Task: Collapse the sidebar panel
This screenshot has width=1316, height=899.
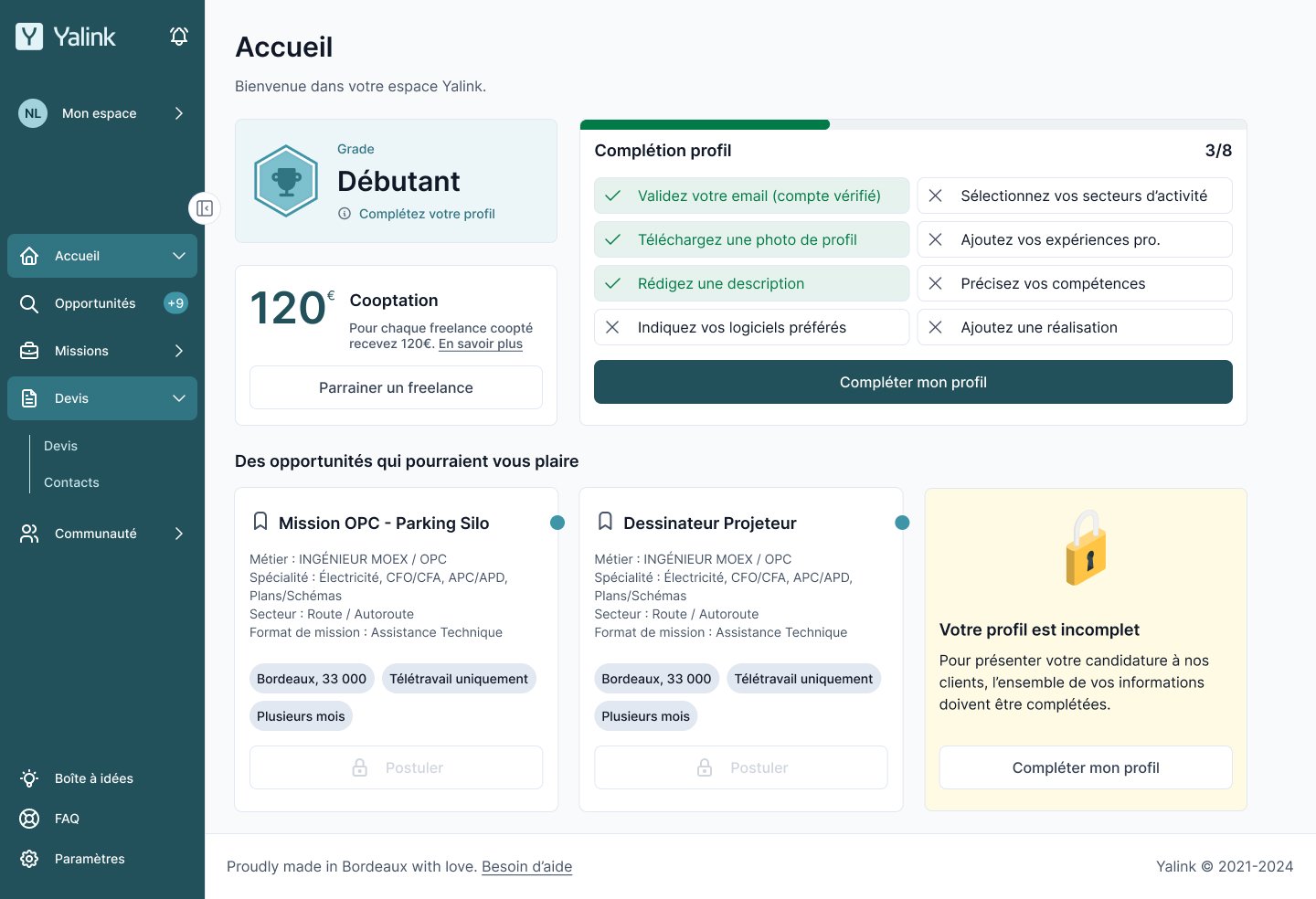Action: point(205,208)
